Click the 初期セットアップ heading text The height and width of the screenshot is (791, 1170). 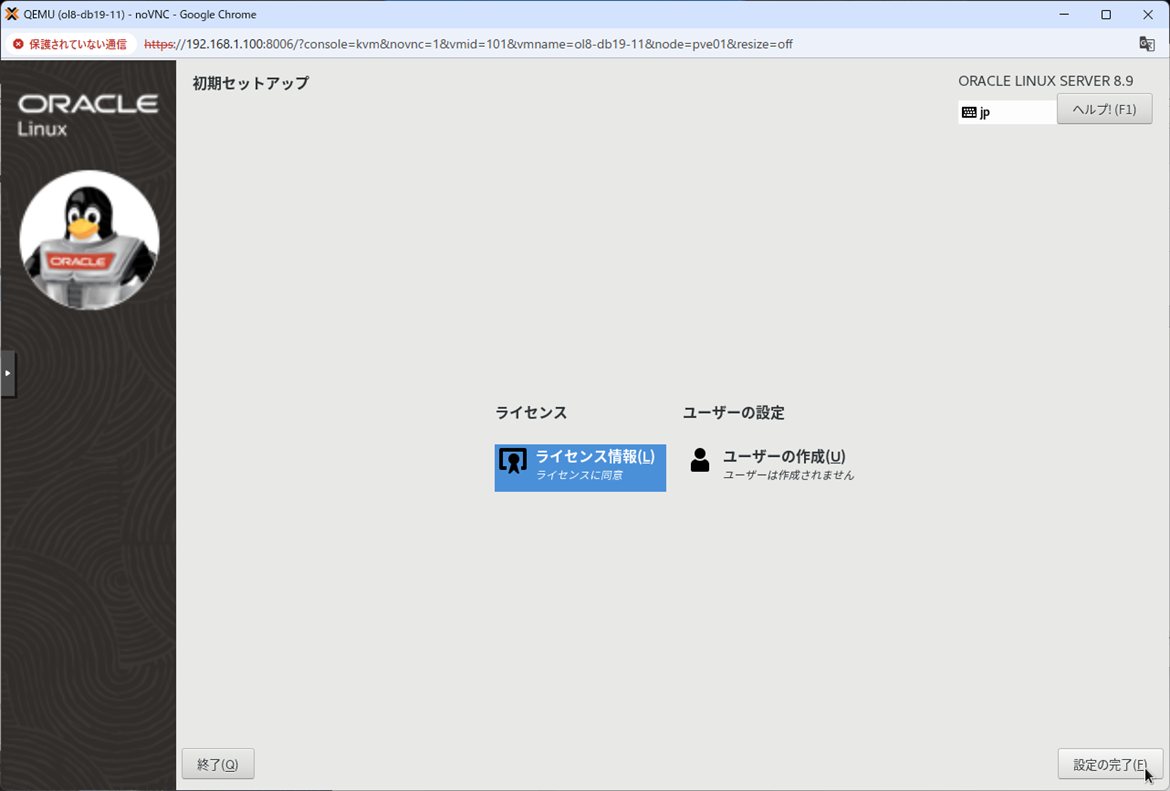[251, 83]
